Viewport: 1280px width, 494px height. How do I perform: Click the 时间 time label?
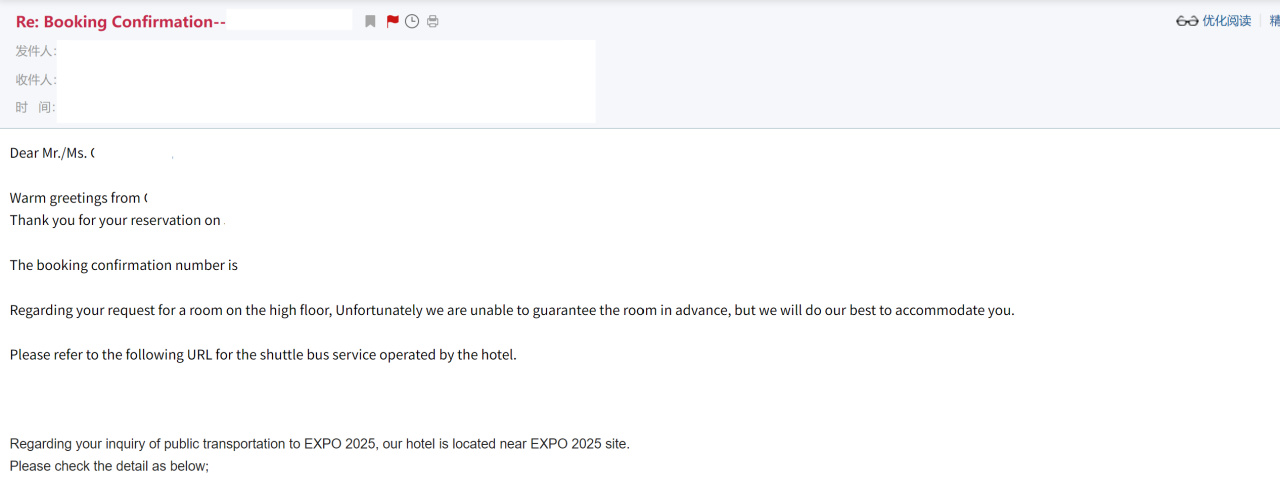tap(35, 107)
